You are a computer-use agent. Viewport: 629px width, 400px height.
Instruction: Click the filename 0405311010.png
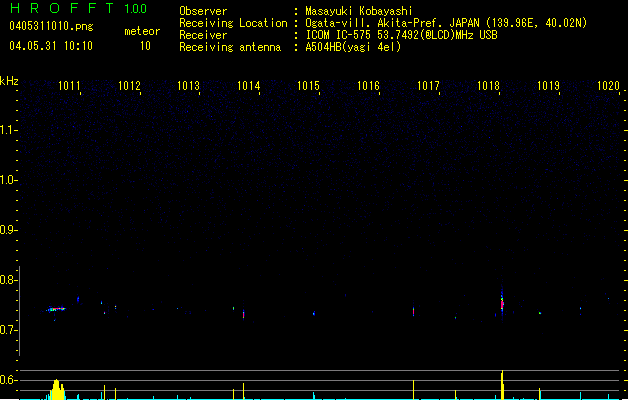tap(51, 26)
